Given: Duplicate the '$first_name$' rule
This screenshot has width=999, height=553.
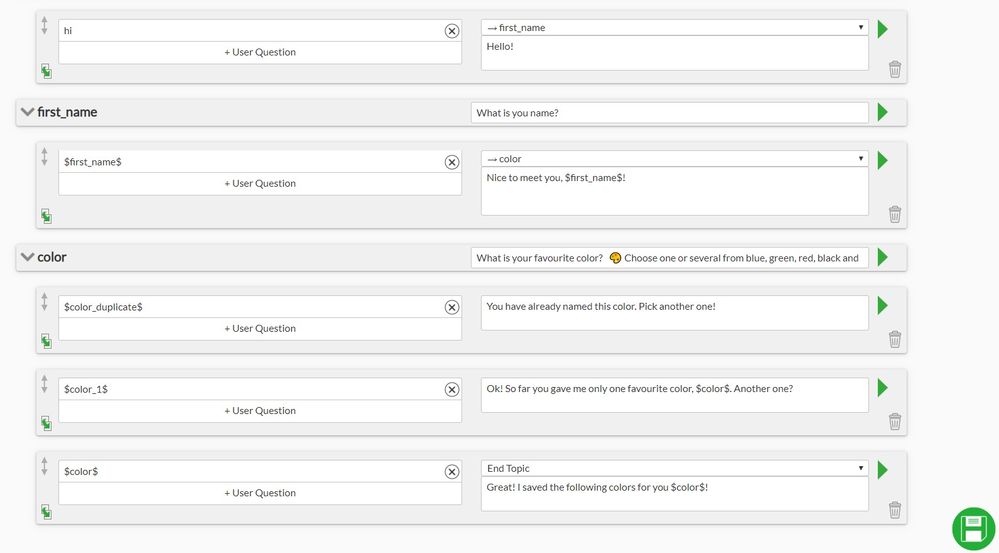Looking at the screenshot, I should (x=47, y=216).
